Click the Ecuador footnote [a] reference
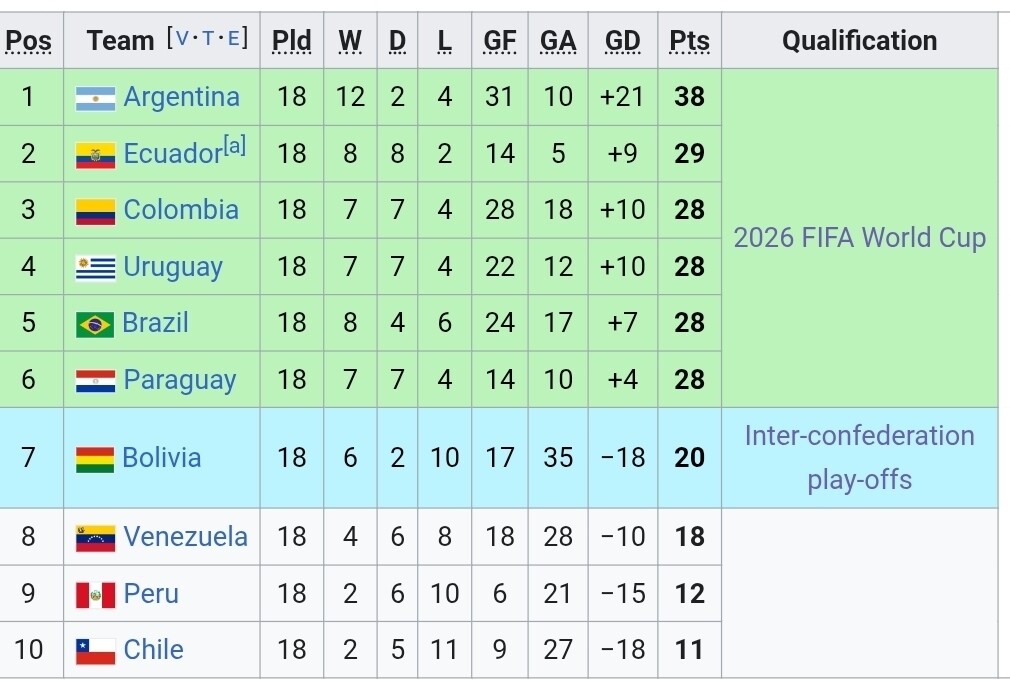The height and width of the screenshot is (684, 1010). click(x=234, y=147)
